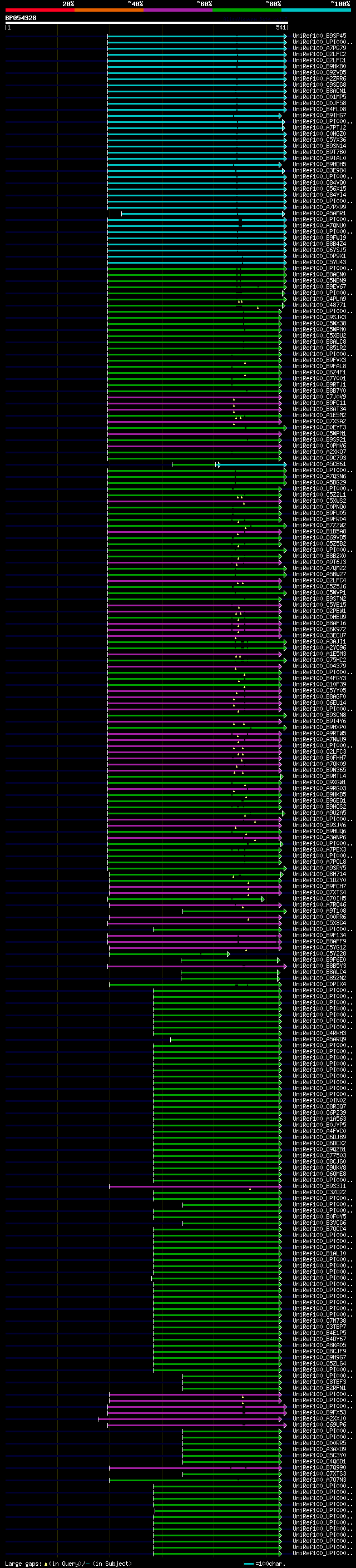Select the UniRef100_B7ZZW2 entry
This screenshot has height=1568, width=356.
319,525
